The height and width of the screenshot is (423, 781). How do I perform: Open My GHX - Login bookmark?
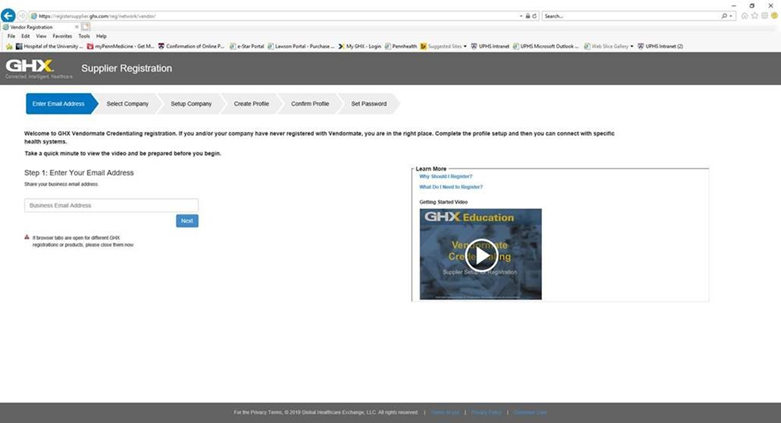pos(360,46)
